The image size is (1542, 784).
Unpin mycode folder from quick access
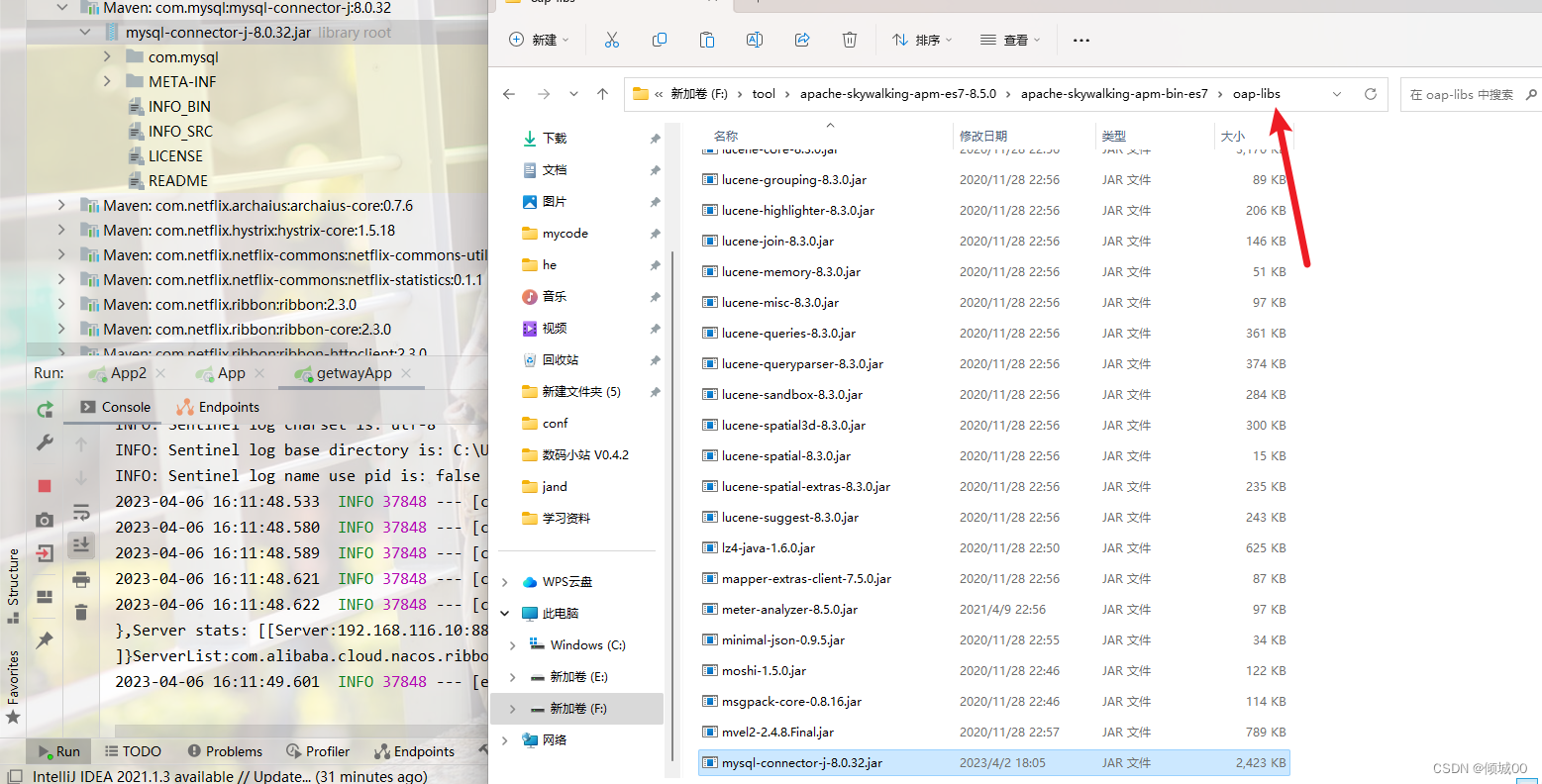655,234
